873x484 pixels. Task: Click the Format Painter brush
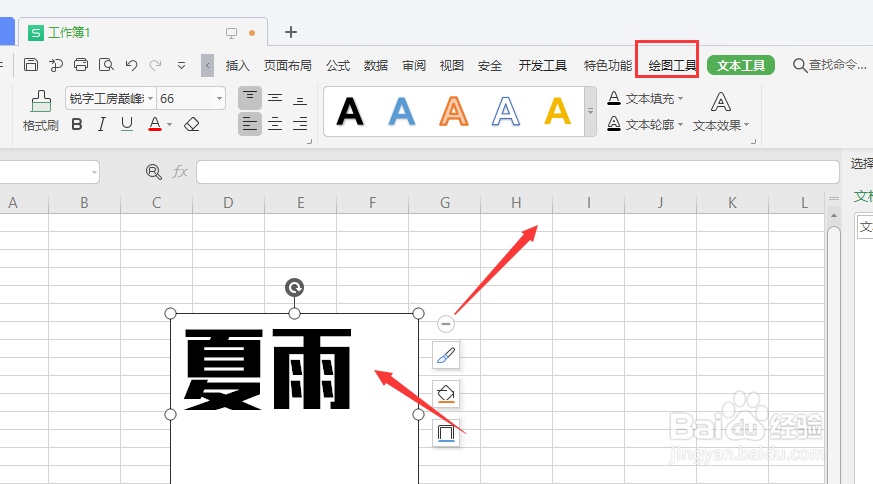coord(41,101)
